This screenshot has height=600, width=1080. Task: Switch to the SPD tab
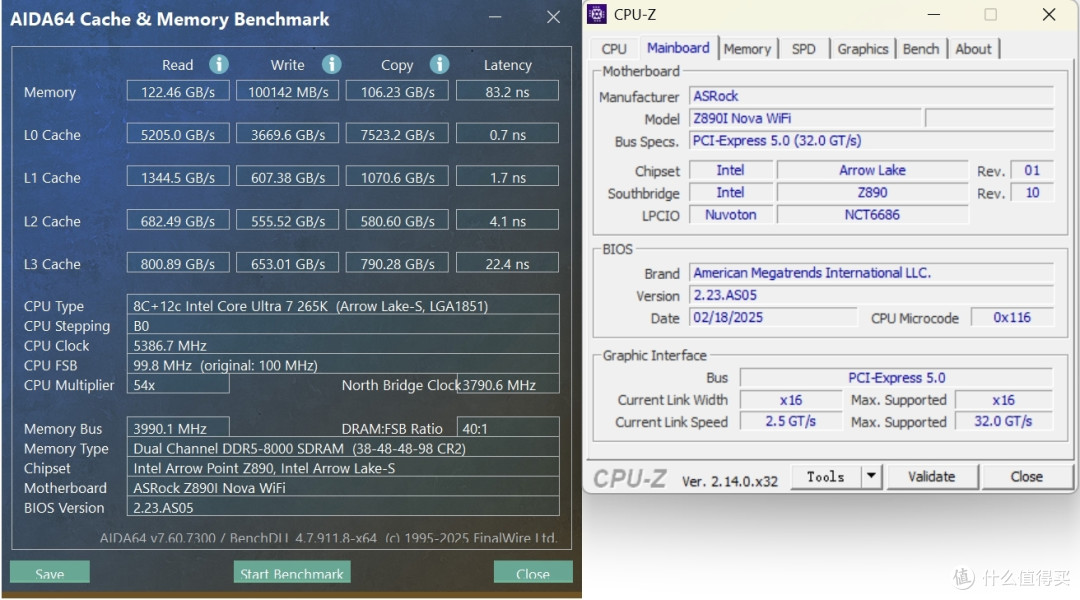coord(803,49)
